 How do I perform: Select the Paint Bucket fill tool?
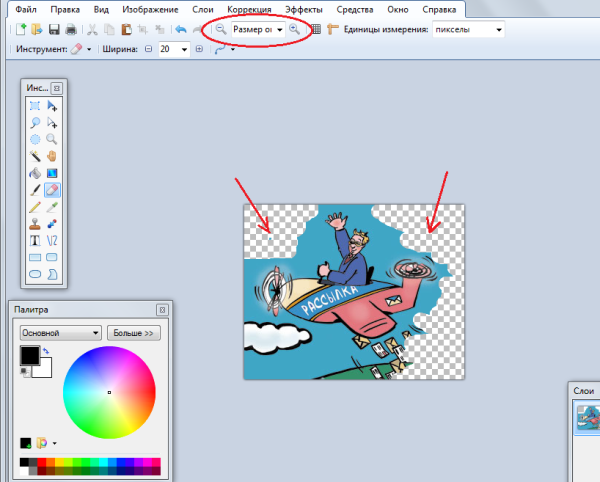coord(35,173)
